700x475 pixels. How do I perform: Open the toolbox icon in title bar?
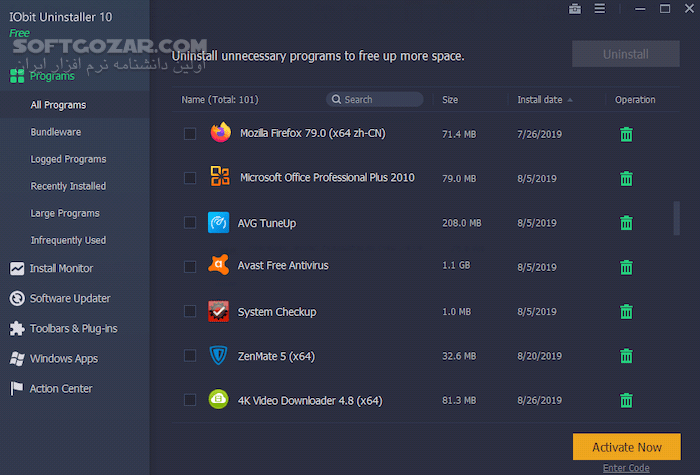[x=575, y=8]
